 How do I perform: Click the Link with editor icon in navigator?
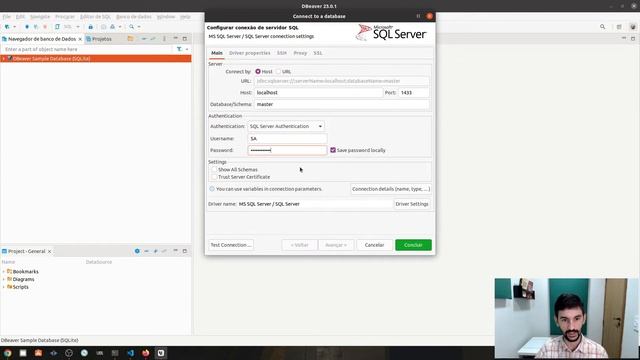tap(153, 38)
